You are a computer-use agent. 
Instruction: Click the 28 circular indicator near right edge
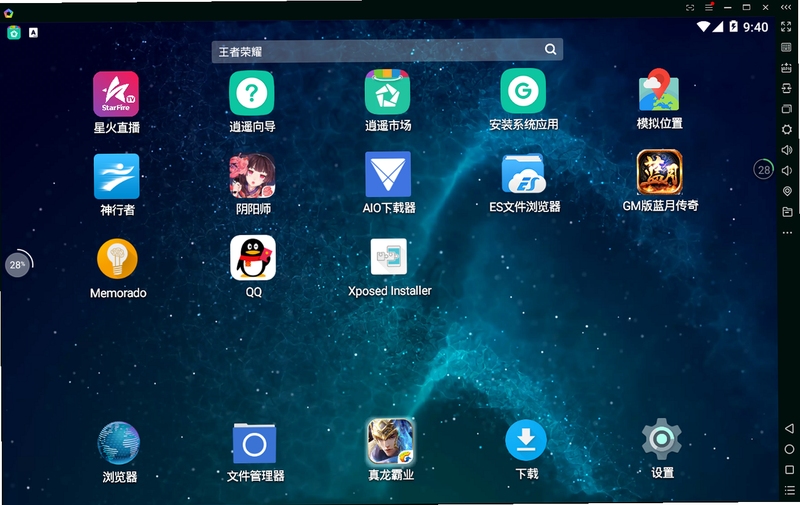click(x=764, y=169)
